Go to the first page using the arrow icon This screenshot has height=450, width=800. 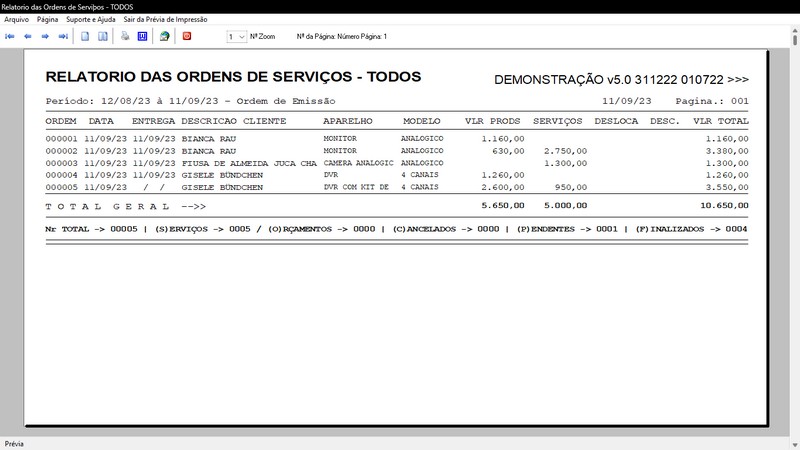pos(10,36)
